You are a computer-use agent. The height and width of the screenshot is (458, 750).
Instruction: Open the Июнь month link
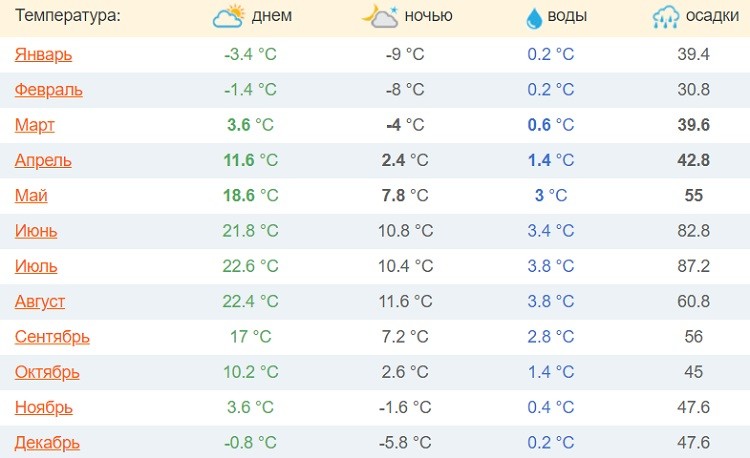(x=36, y=231)
